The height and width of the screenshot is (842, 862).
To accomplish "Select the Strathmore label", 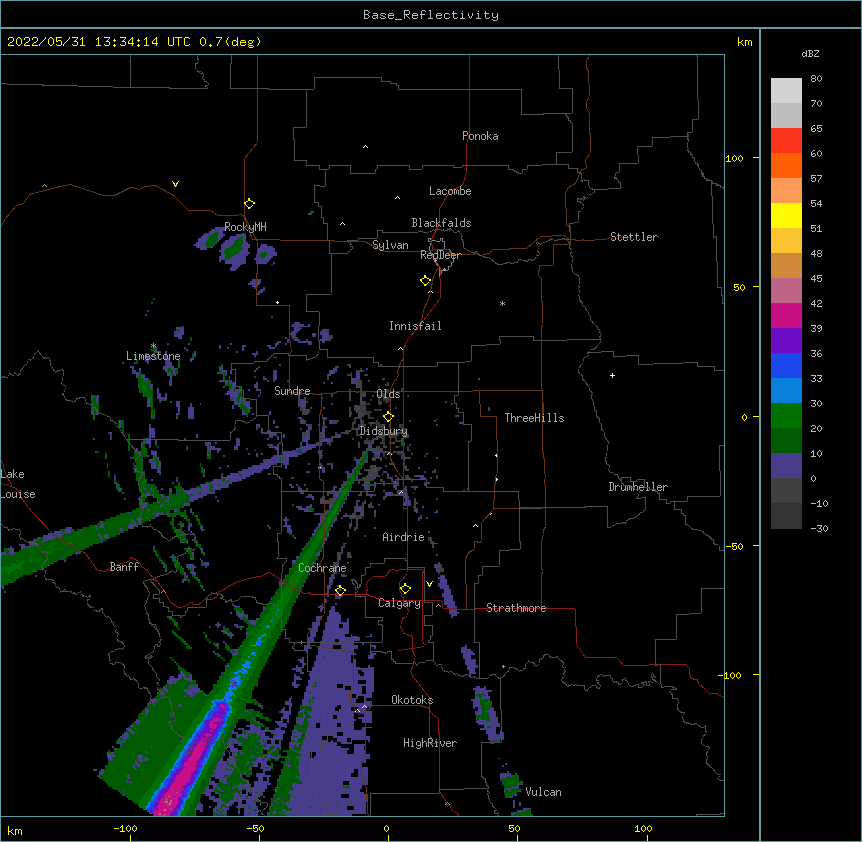I will (x=516, y=608).
